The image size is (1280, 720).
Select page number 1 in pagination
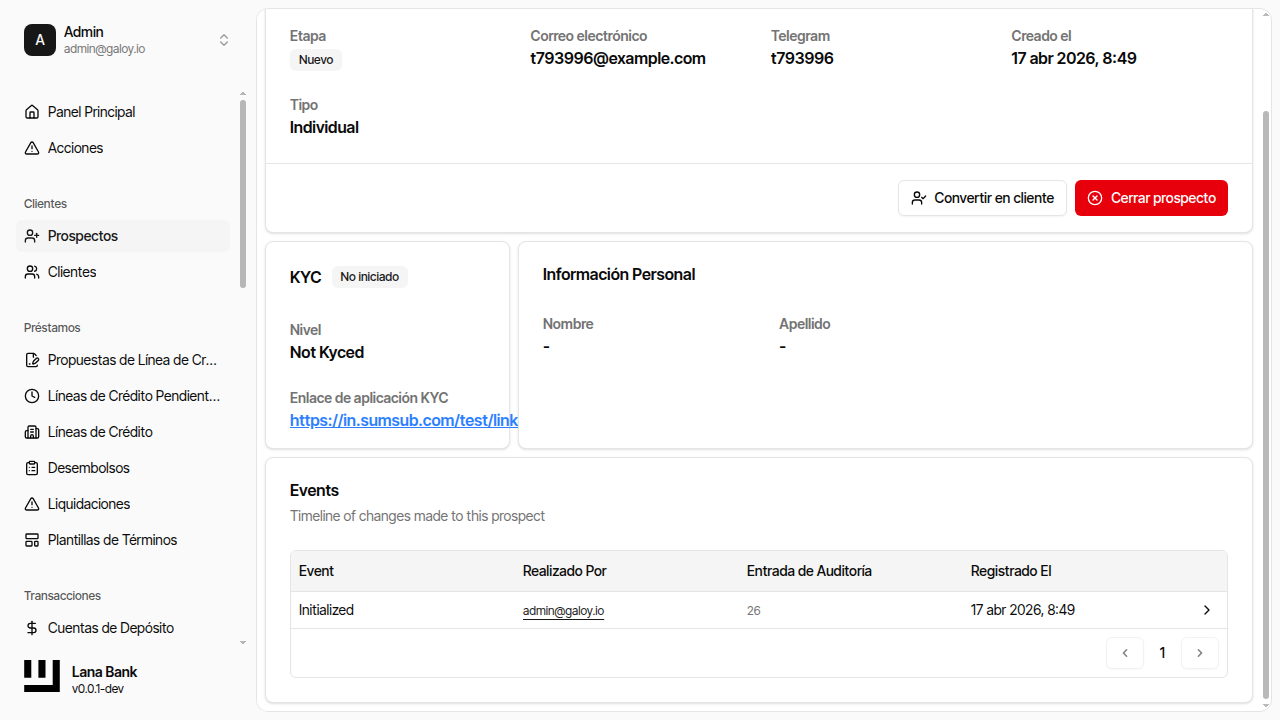click(1162, 652)
